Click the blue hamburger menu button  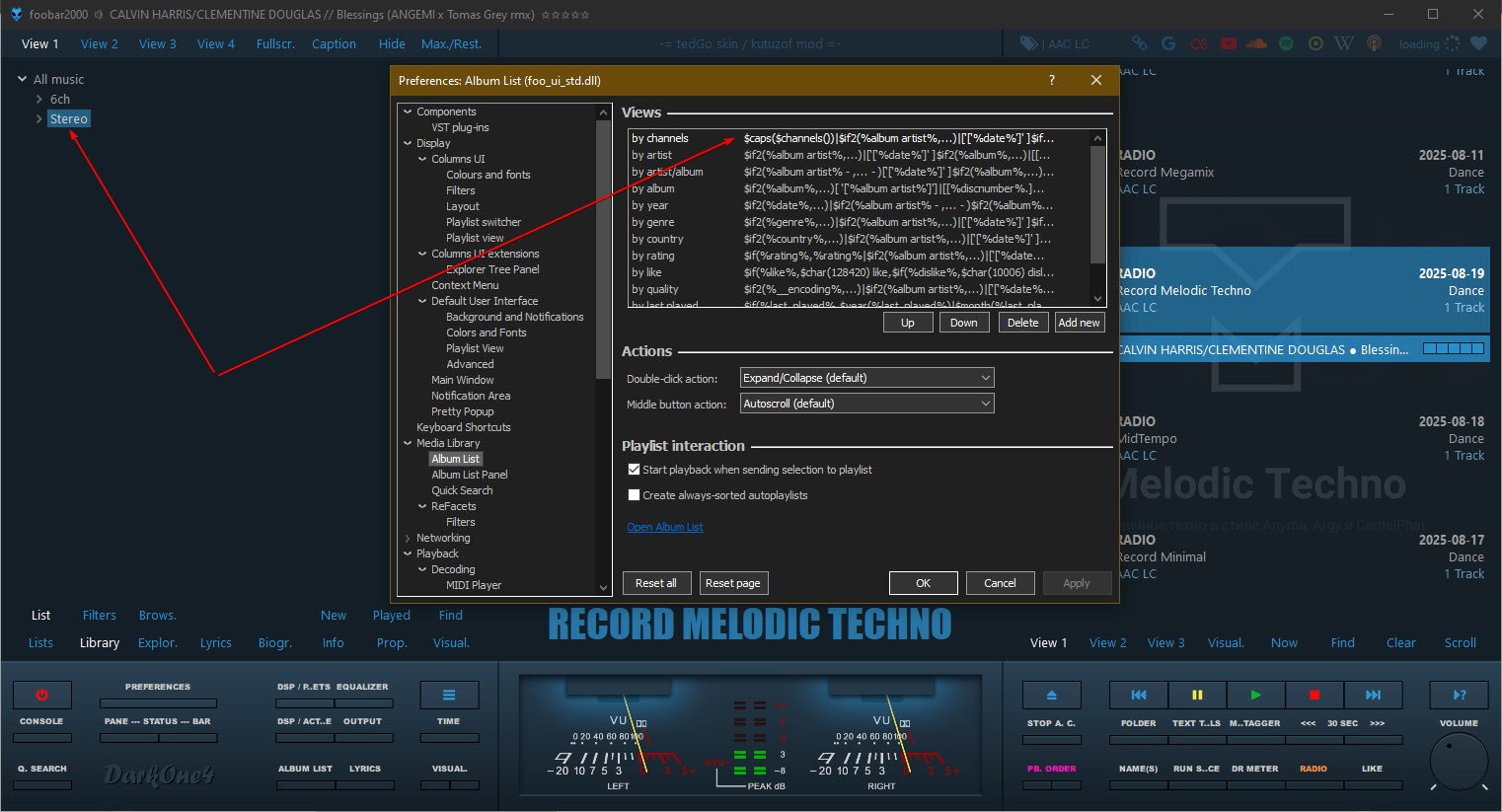[449, 695]
